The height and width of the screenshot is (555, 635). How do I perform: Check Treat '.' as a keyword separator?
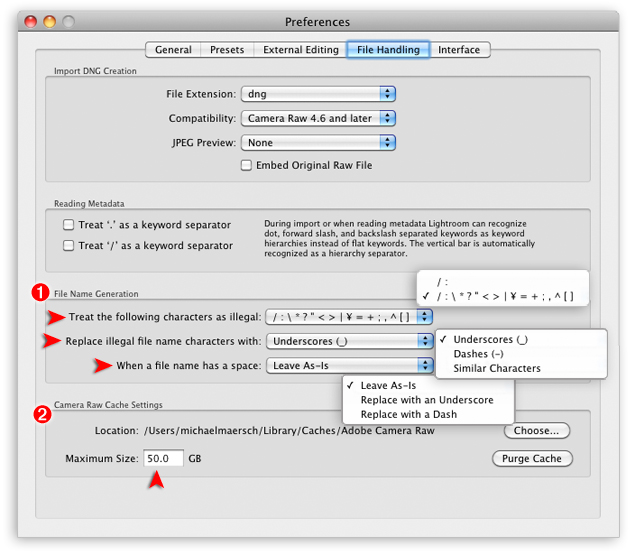pyautogui.click(x=68, y=225)
